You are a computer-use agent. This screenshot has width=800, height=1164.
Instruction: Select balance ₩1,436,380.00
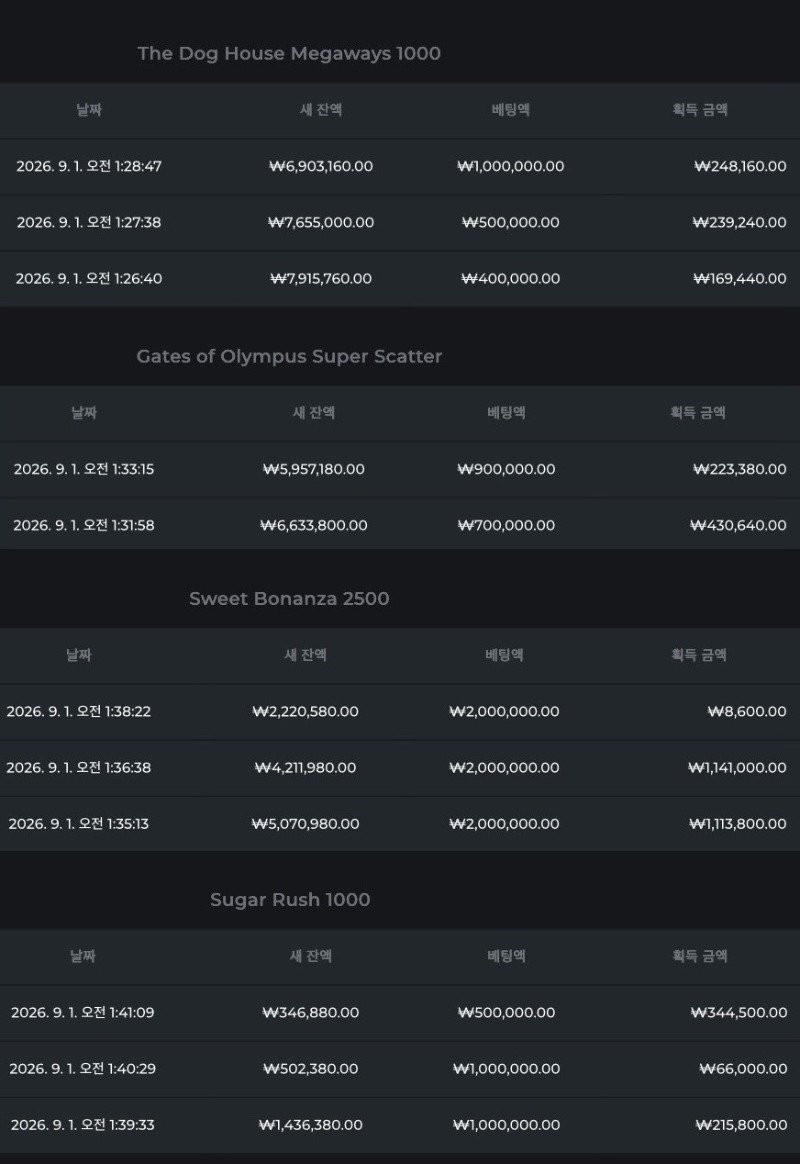coord(310,1125)
